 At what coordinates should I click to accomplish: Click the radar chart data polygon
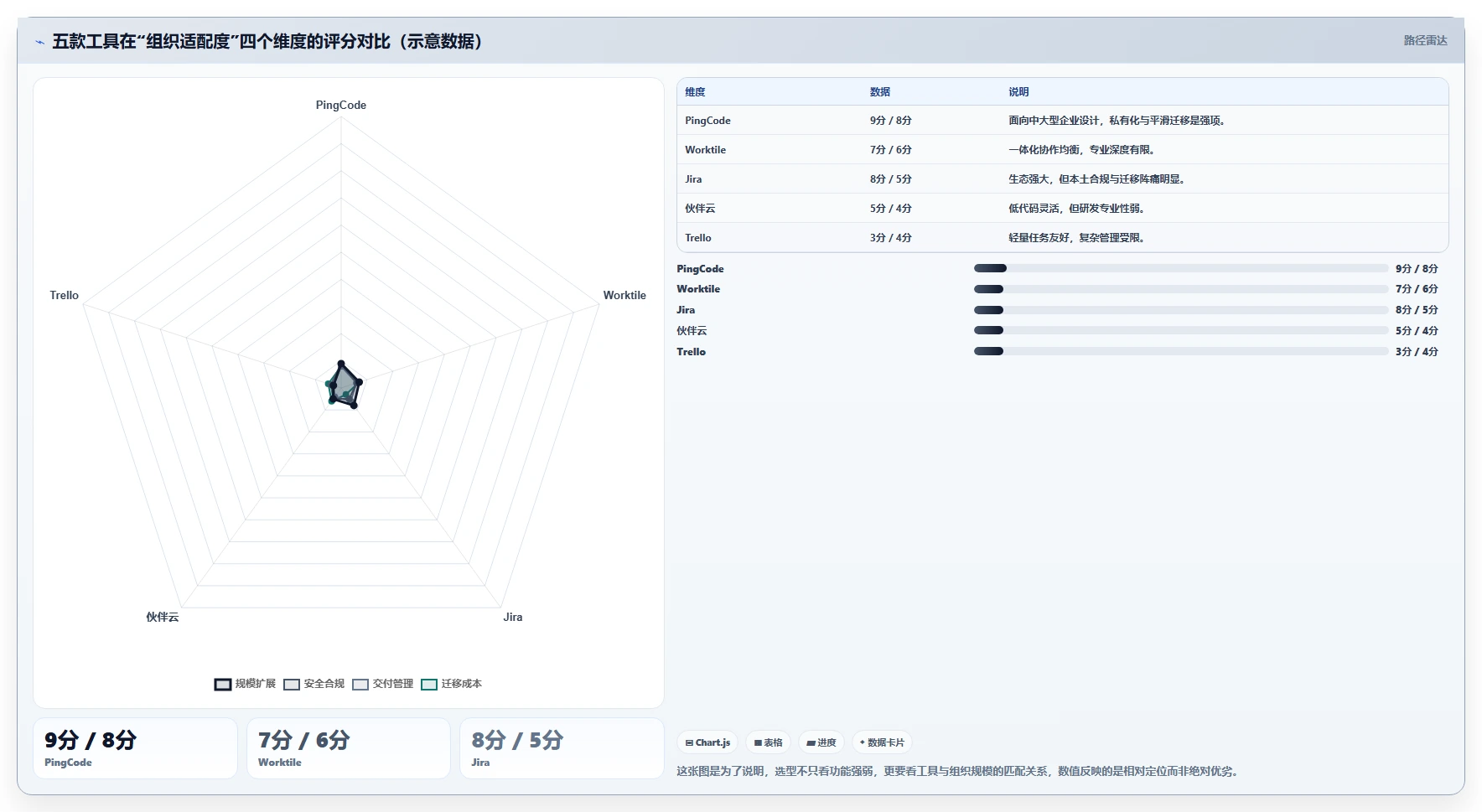coord(343,385)
